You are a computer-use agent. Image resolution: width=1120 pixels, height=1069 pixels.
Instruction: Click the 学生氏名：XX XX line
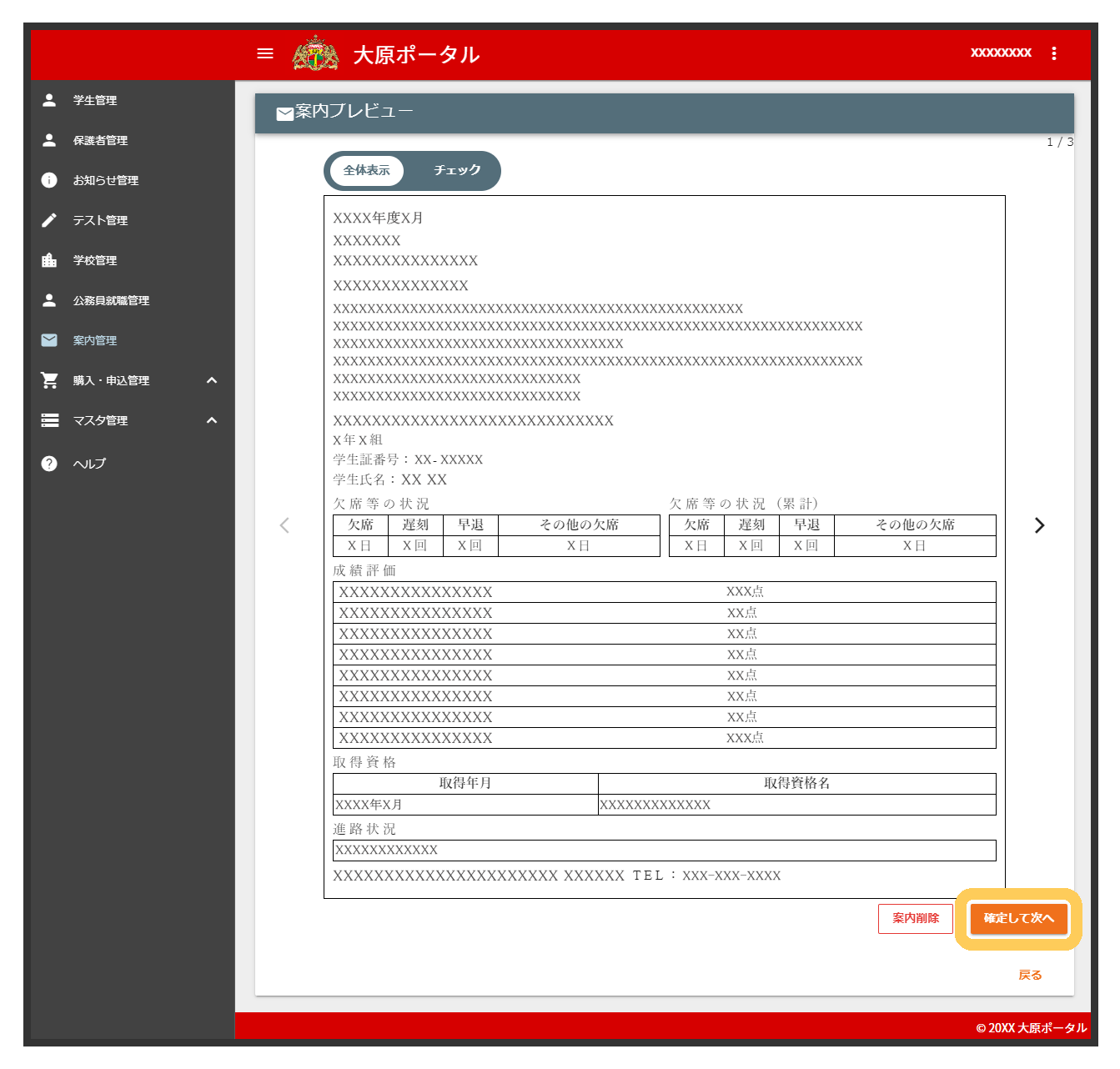[x=389, y=479]
